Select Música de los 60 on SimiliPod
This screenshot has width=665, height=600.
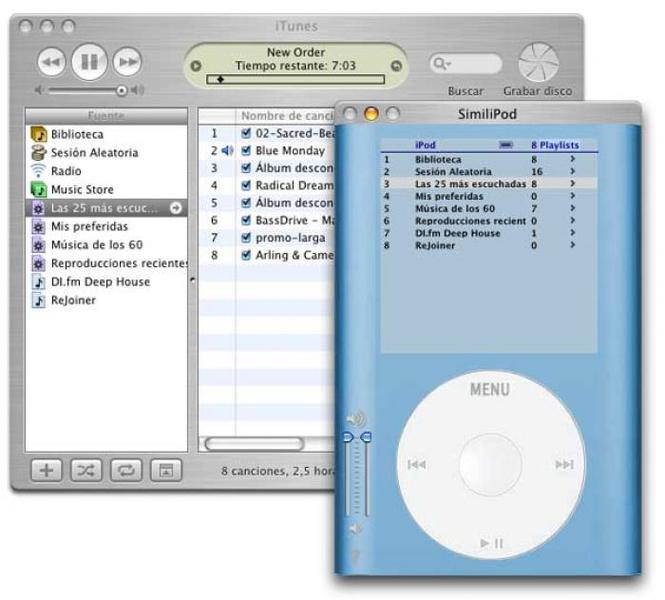(489, 209)
